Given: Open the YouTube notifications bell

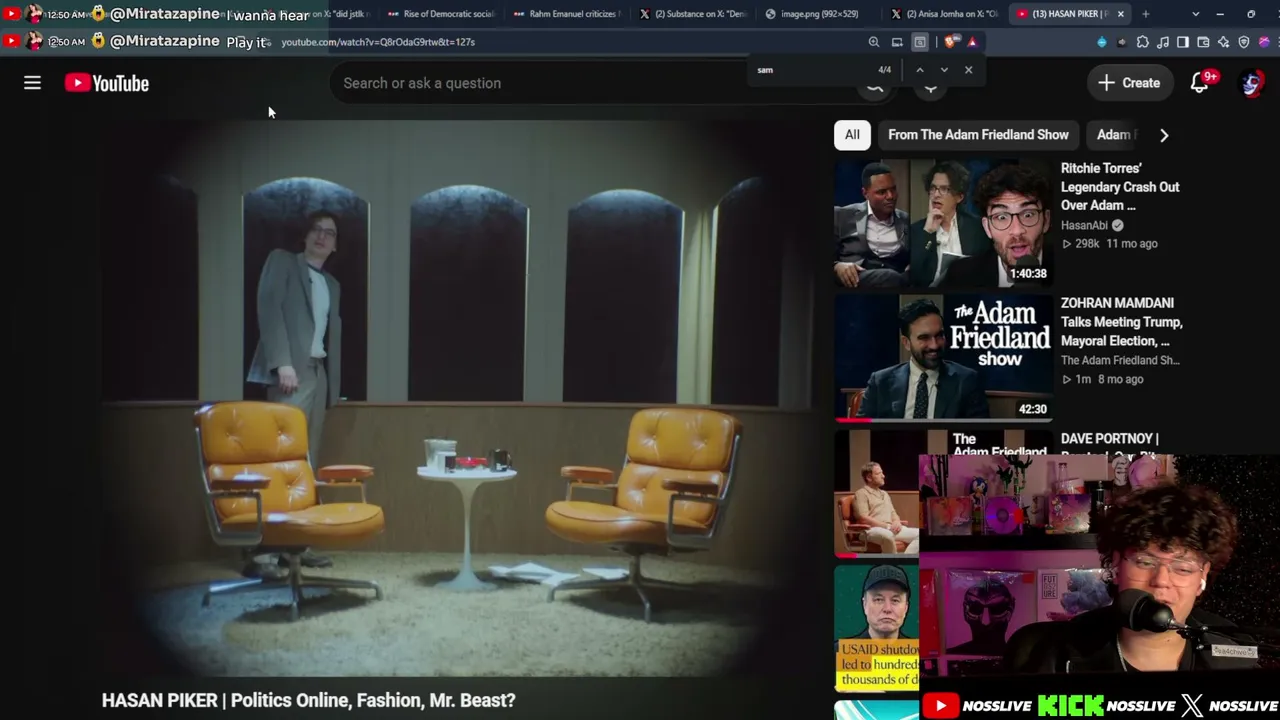Looking at the screenshot, I should click(x=1199, y=83).
